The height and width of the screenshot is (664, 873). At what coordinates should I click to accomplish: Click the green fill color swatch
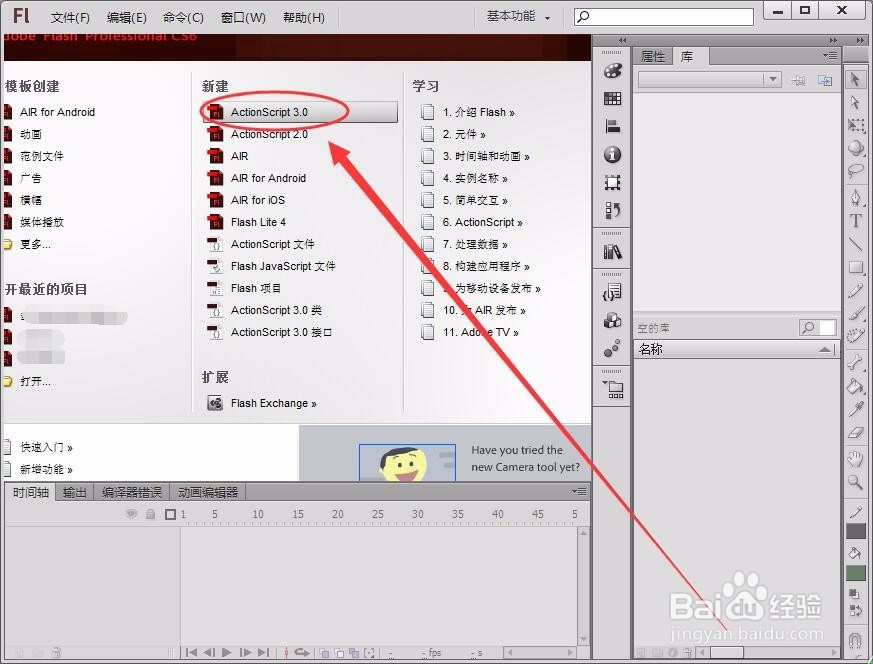tap(856, 573)
